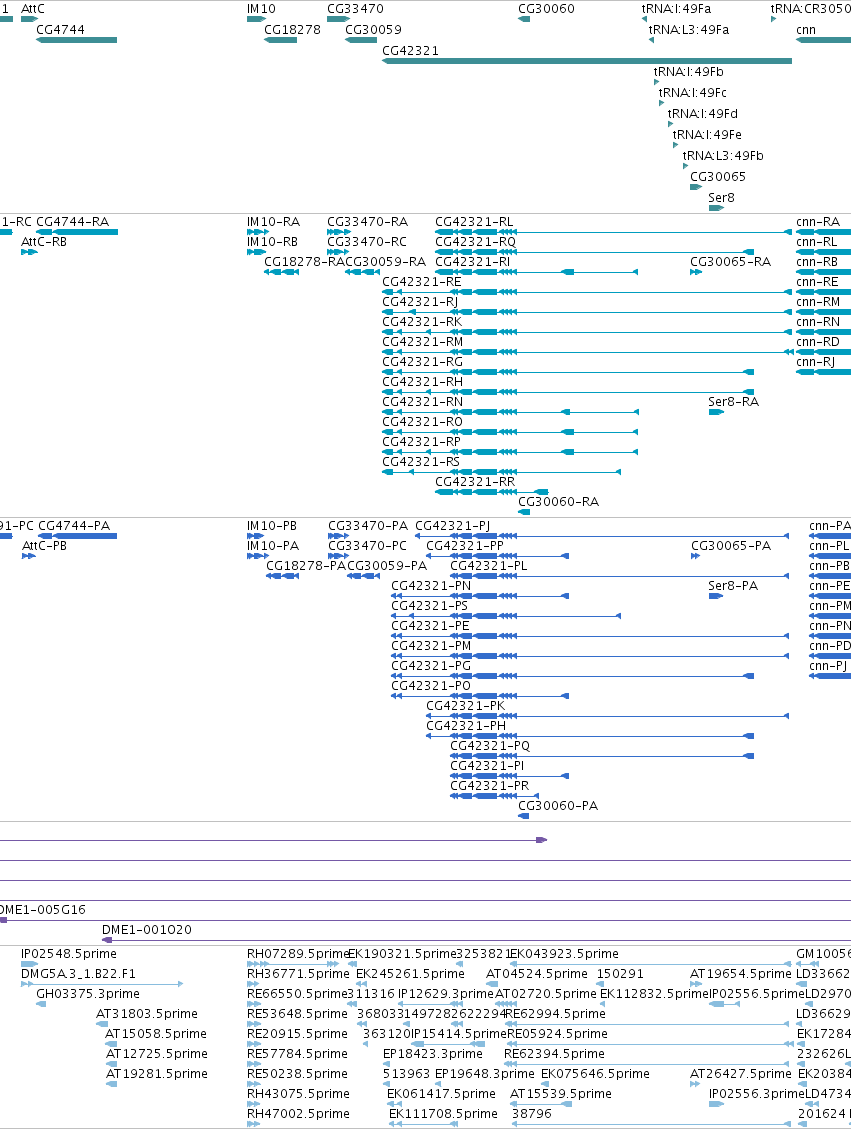
Task: Click EST DMG5A.3_1.B22.F1
Action: coord(102,984)
